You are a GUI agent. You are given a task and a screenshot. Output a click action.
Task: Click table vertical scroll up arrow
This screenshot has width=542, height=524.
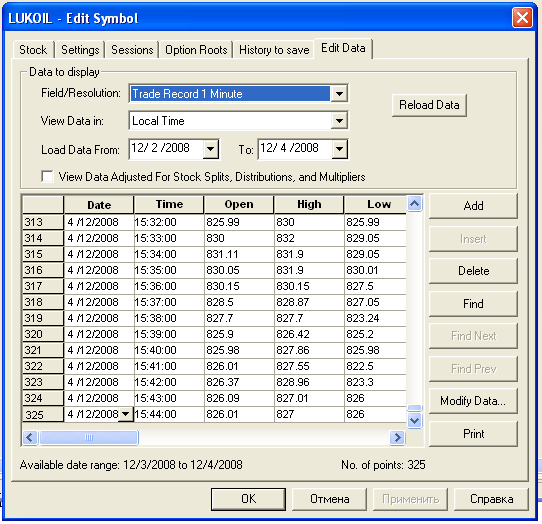[415, 204]
